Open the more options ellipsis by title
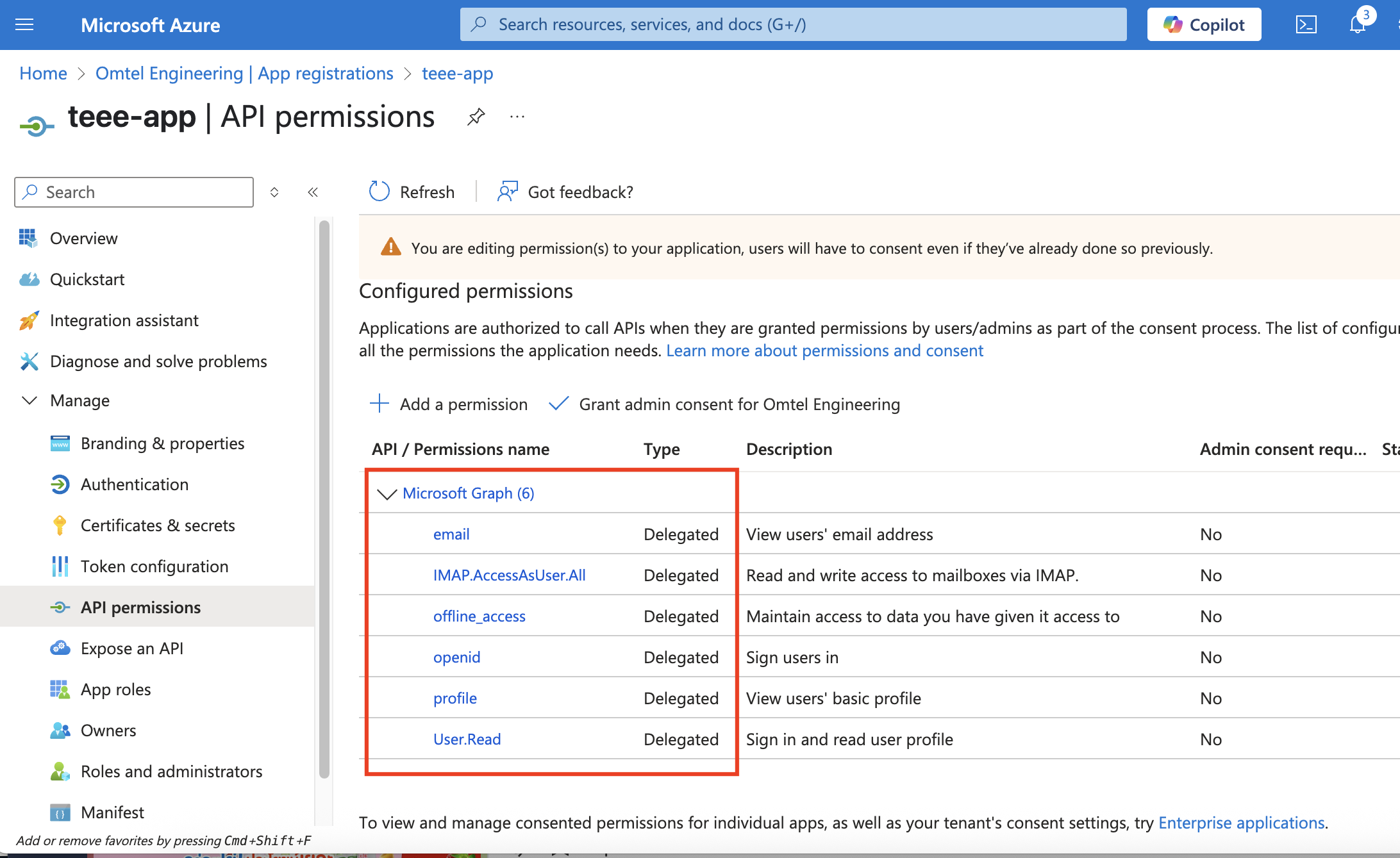1400x858 pixels. (x=517, y=117)
